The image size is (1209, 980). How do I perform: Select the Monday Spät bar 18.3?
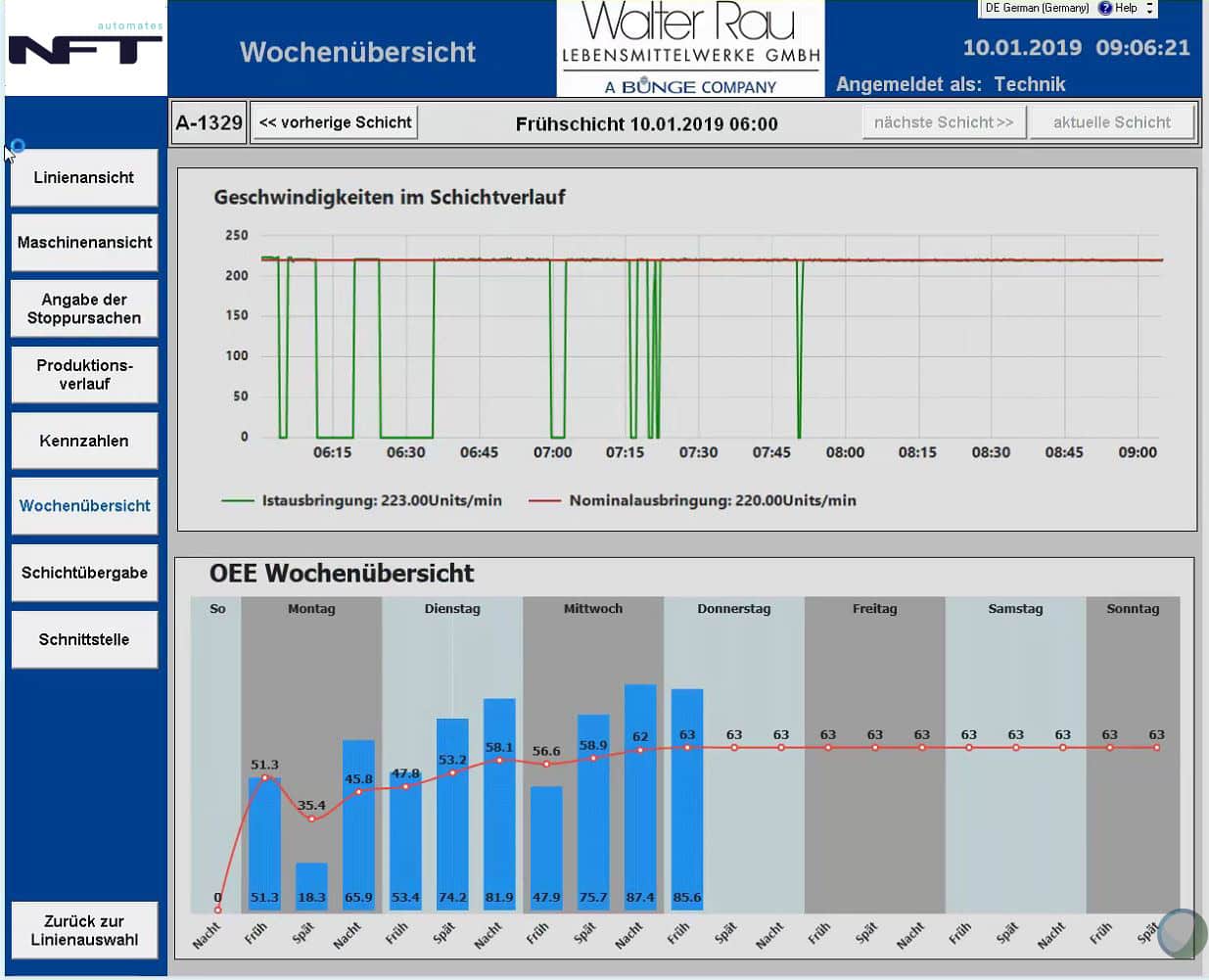311,887
